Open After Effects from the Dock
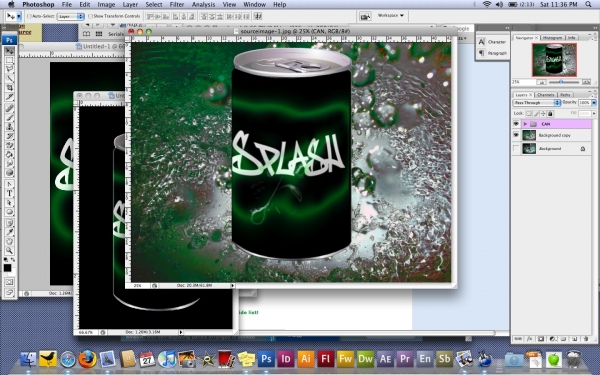The image size is (600, 375). pyautogui.click(x=385, y=359)
